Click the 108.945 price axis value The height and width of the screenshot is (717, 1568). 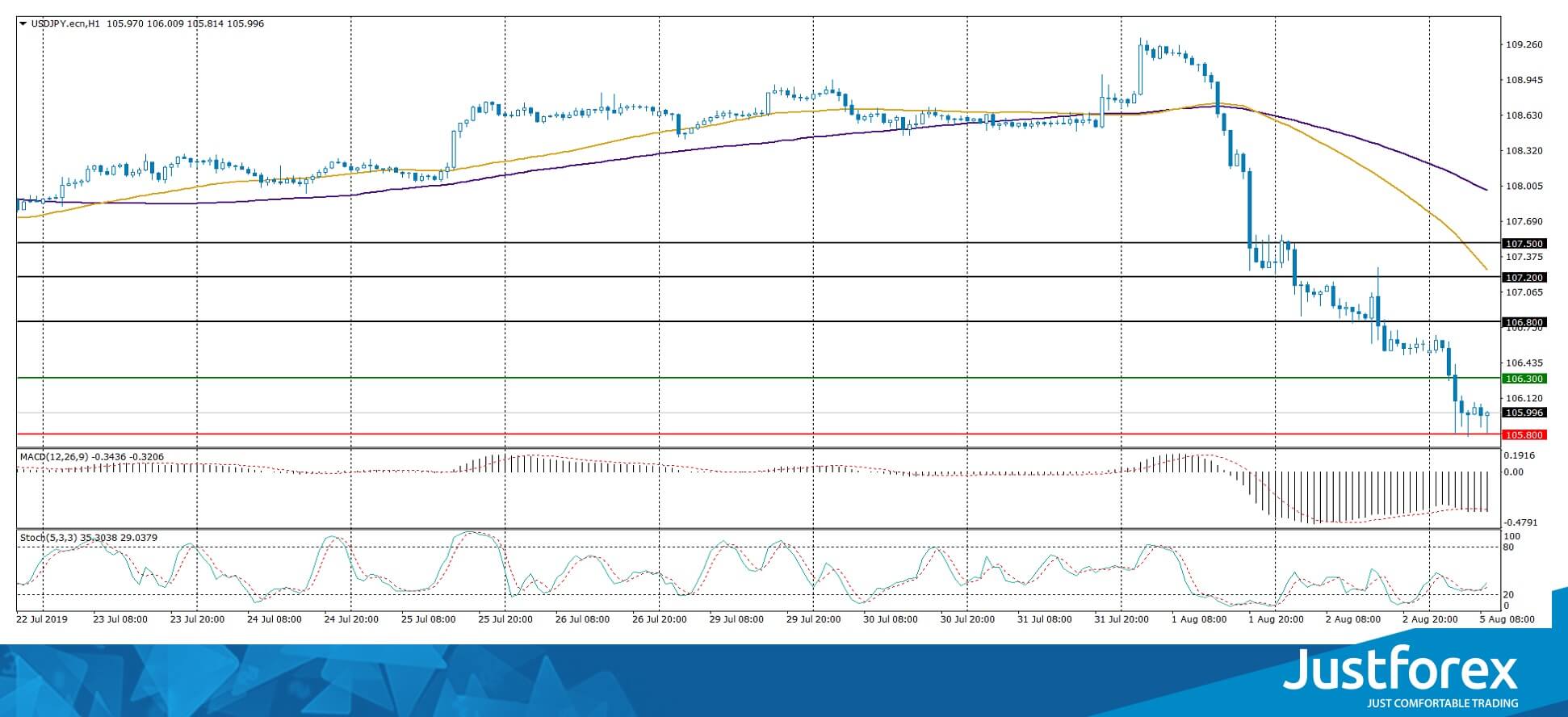[1525, 80]
